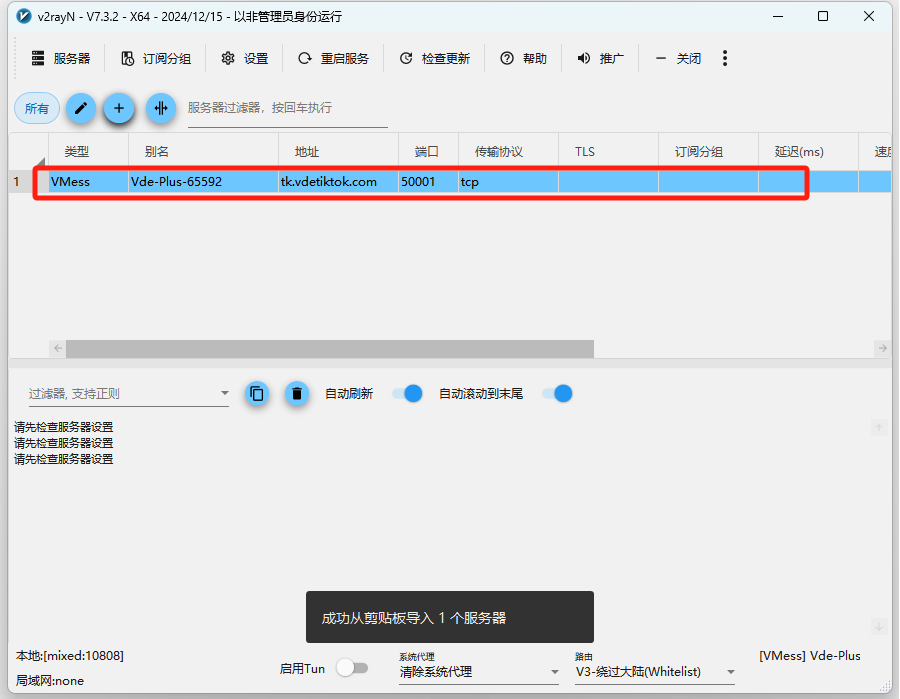Click the plus add group button

click(x=119, y=108)
